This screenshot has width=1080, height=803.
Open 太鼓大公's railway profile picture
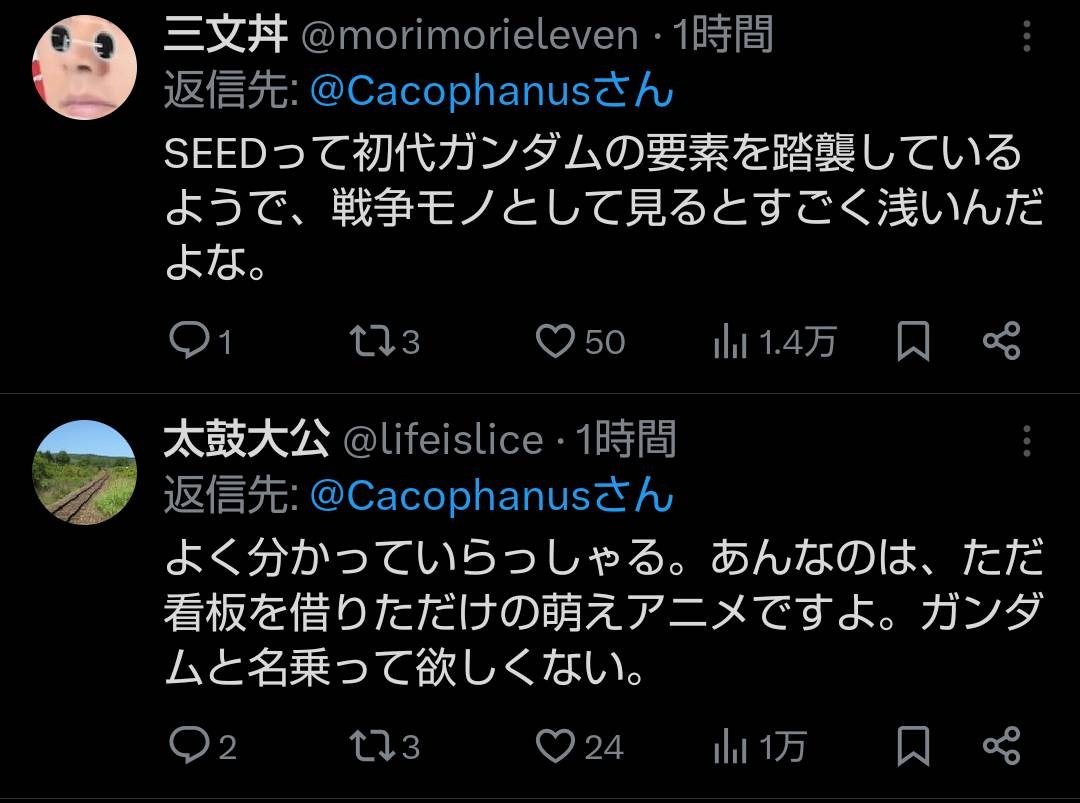(x=85, y=471)
